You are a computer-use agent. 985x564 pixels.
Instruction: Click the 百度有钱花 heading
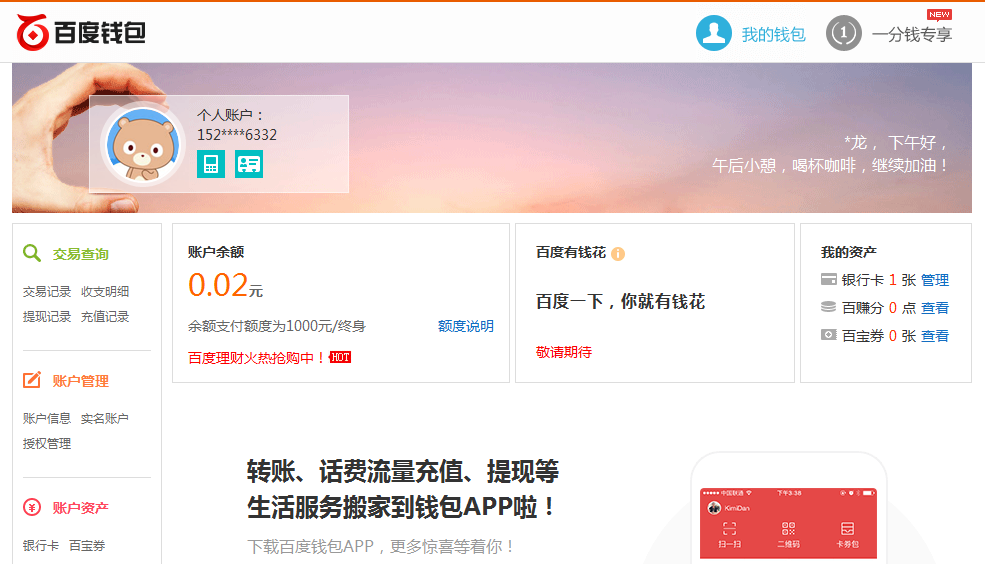click(570, 252)
